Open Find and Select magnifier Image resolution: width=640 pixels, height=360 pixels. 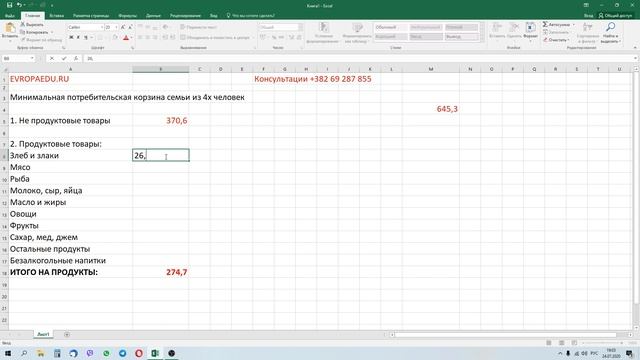click(611, 33)
